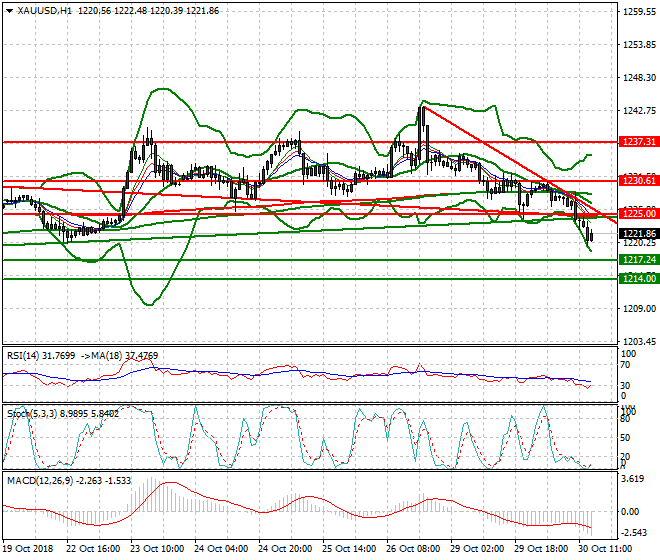
Task: Click the 25 Oct 14:00 time label
Action: 349,549
